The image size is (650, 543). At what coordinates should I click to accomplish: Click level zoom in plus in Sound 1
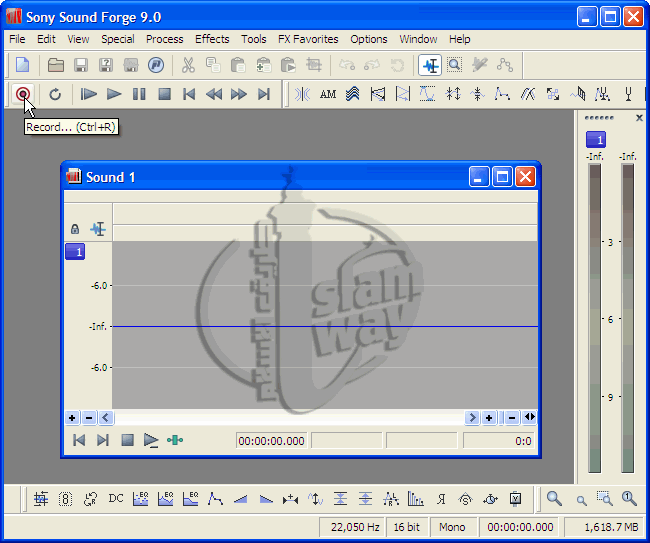click(x=72, y=417)
